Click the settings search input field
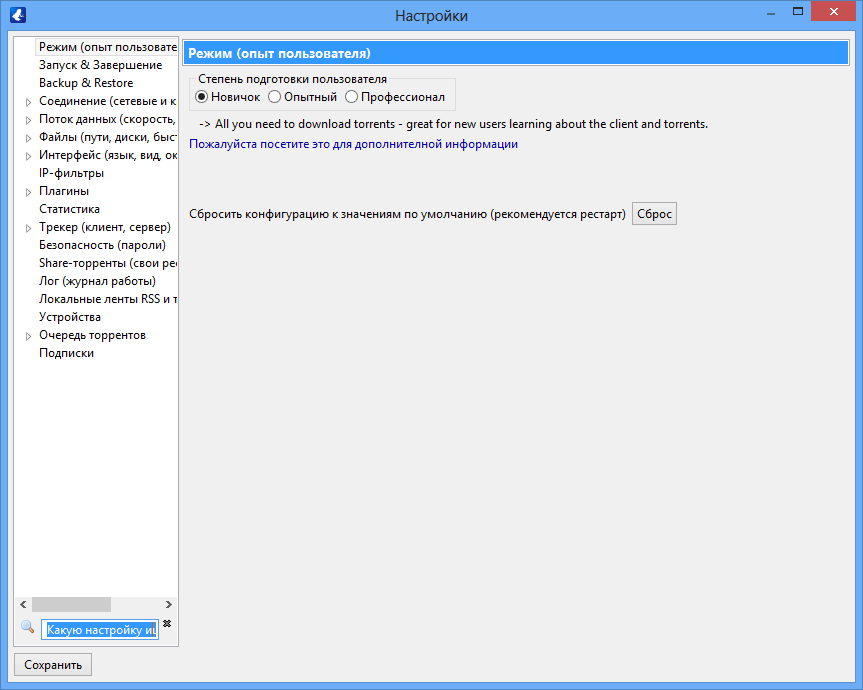The width and height of the screenshot is (863, 690). [x=100, y=629]
